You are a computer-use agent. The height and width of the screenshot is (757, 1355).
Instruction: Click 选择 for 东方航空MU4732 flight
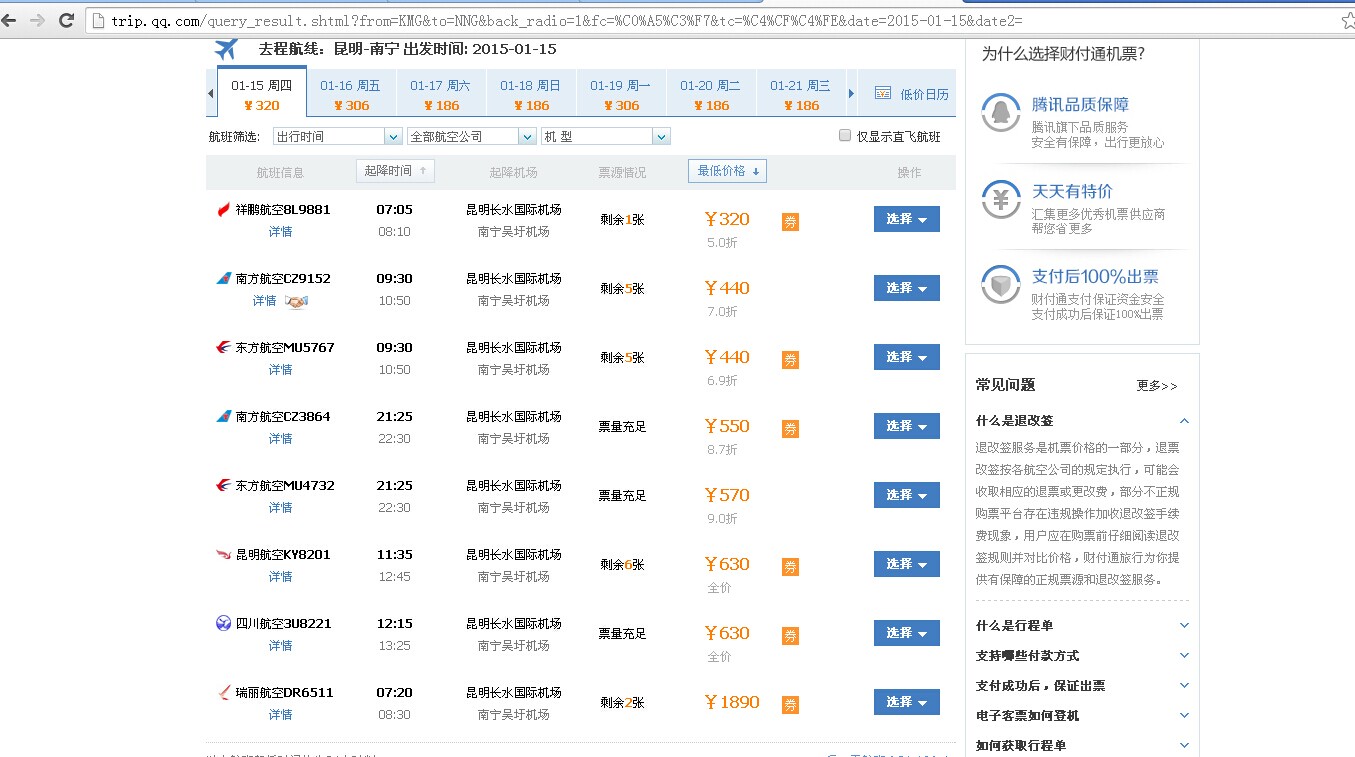pos(907,495)
